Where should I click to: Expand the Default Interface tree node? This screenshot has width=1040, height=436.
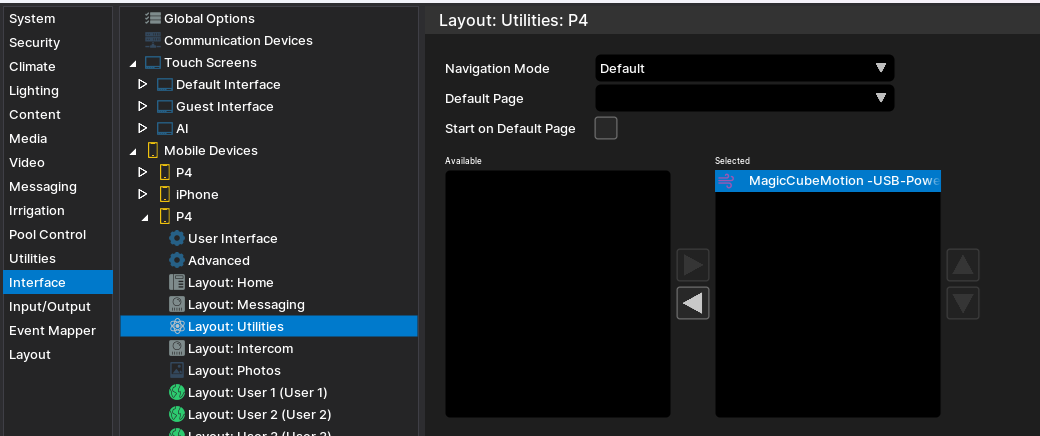[143, 85]
